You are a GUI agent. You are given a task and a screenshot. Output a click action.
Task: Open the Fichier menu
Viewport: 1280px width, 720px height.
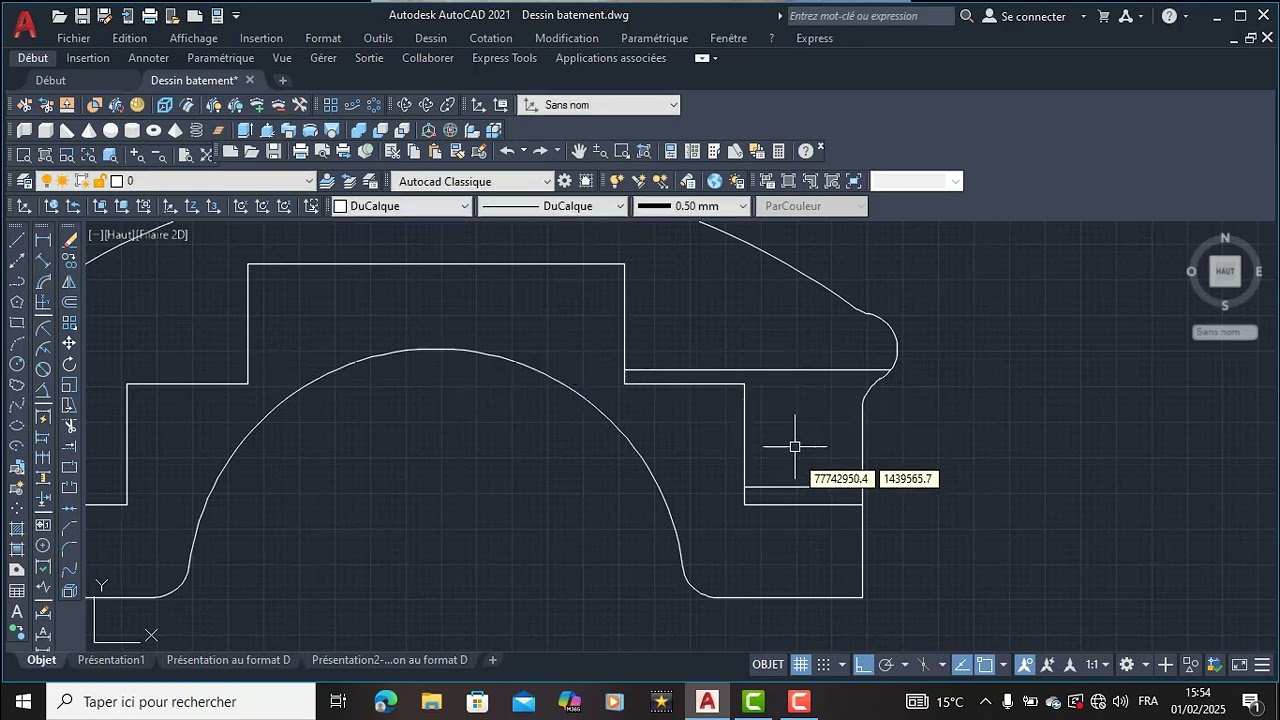pyautogui.click(x=74, y=38)
